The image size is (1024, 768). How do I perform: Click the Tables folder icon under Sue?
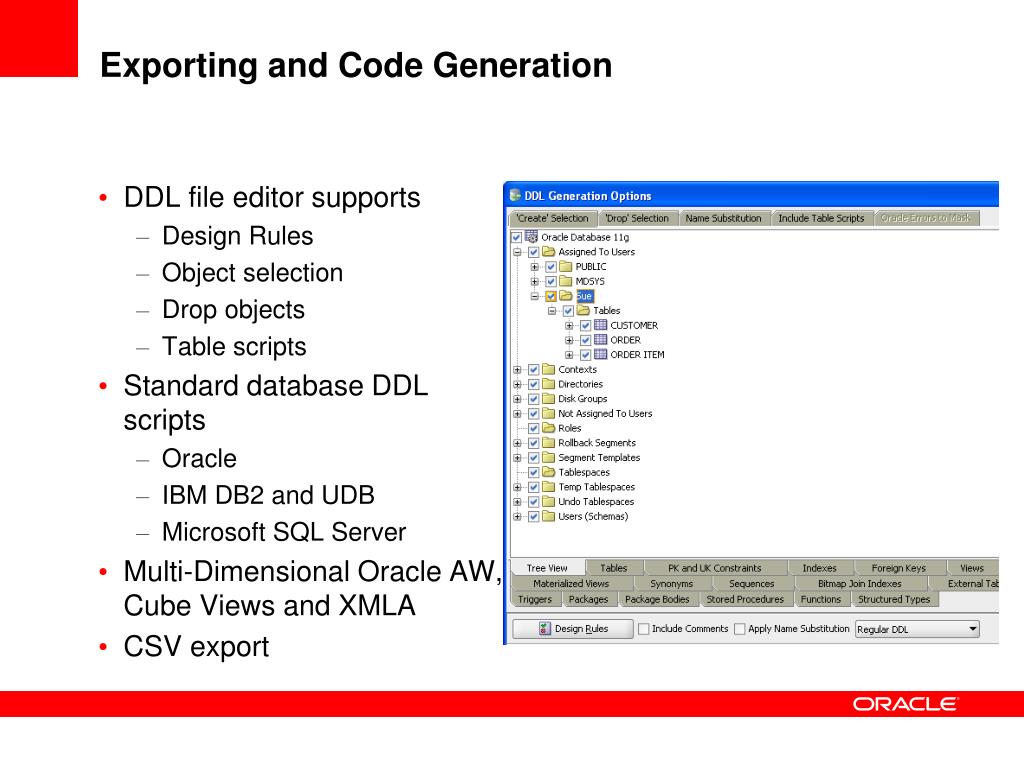point(583,310)
